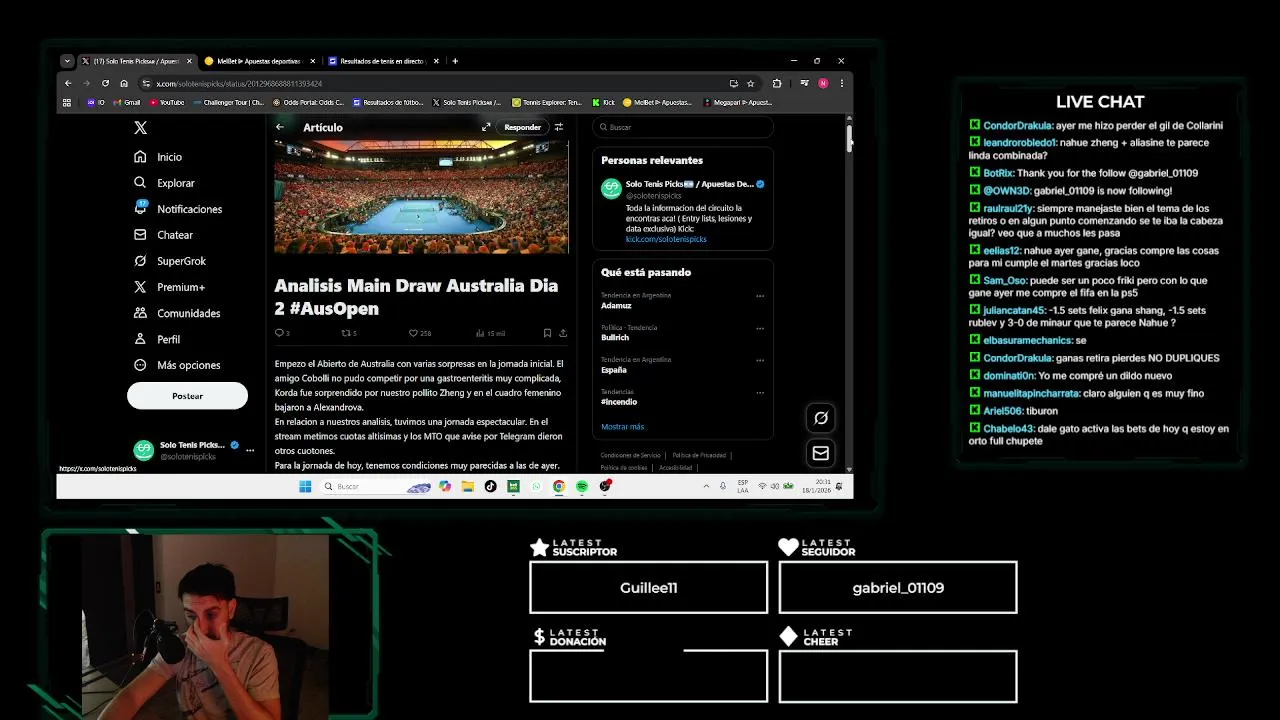Screen dimensions: 1280x720
Task: Open File Explorer from taskbar
Action: [x=467, y=486]
